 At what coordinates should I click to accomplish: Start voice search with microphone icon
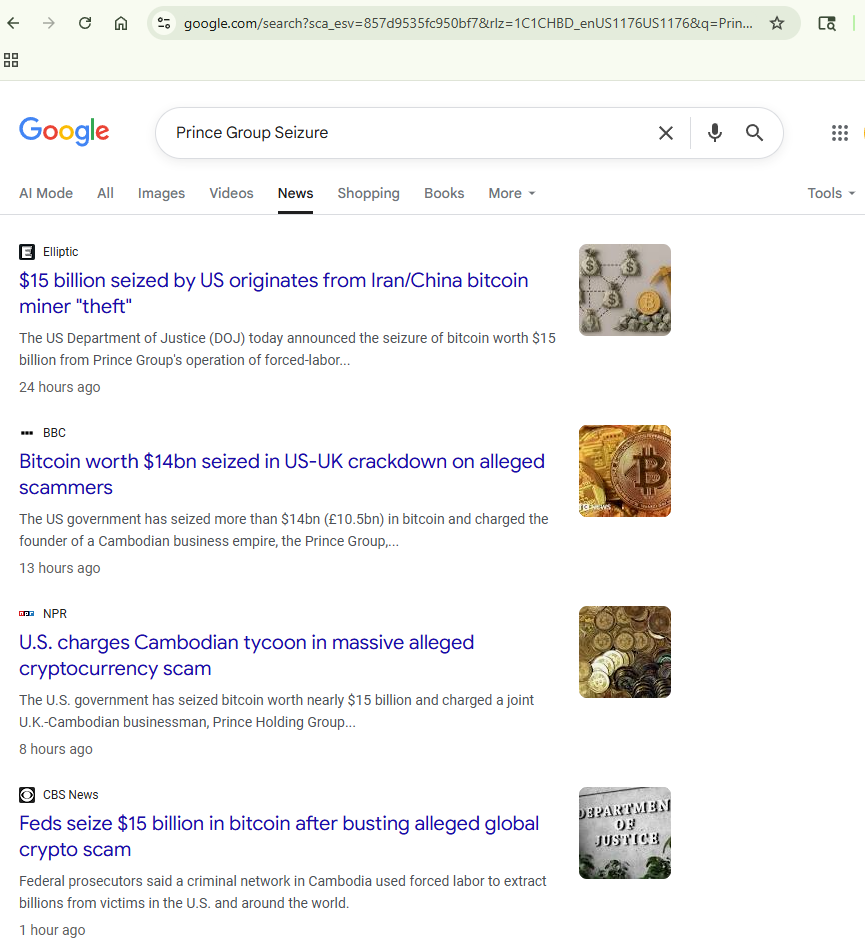pyautogui.click(x=714, y=133)
